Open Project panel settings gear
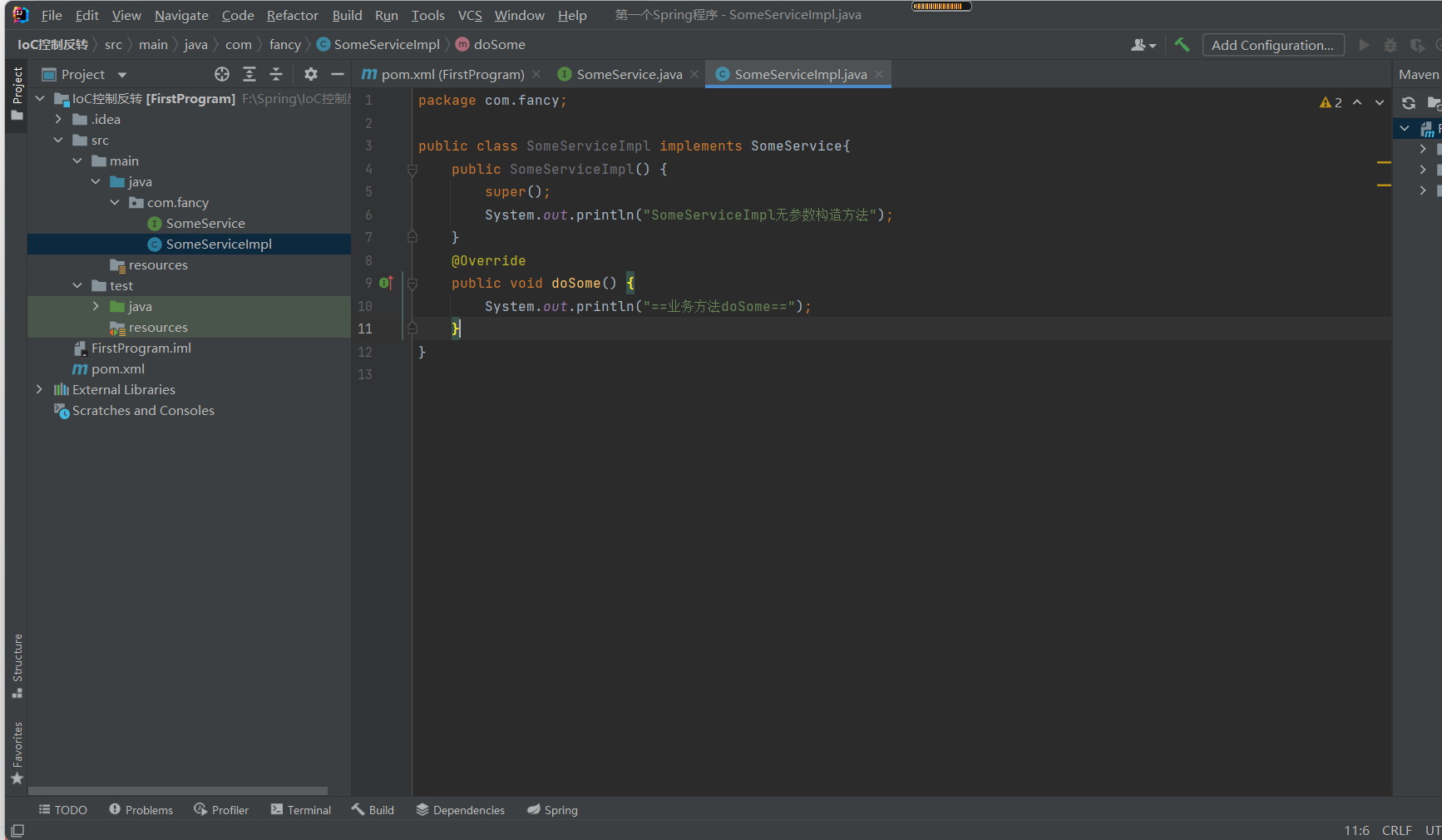This screenshot has height=840, width=1442. tap(311, 74)
